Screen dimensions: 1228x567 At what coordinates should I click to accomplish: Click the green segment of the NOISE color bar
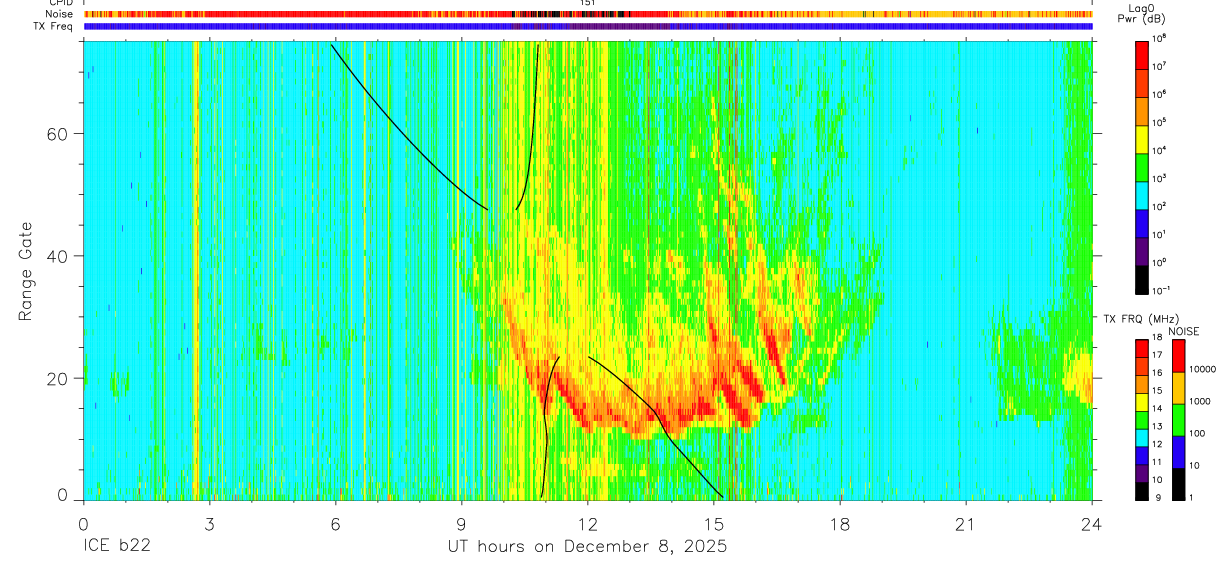coord(1180,418)
